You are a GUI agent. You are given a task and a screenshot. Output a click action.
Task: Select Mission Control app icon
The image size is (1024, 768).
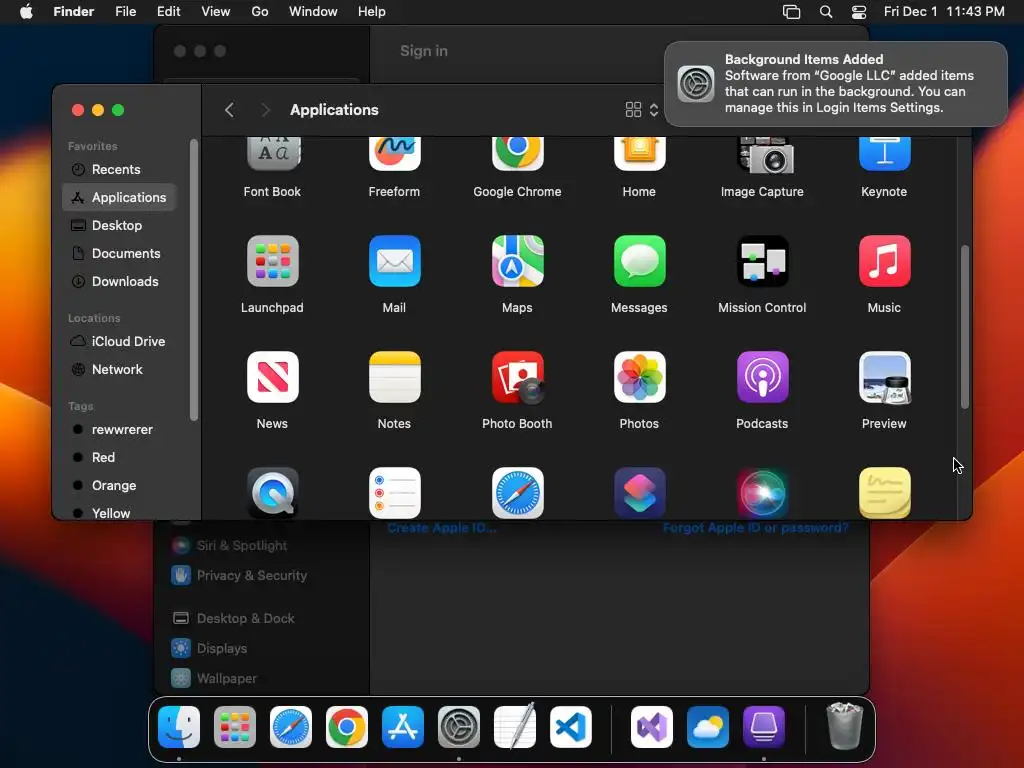coord(762,261)
